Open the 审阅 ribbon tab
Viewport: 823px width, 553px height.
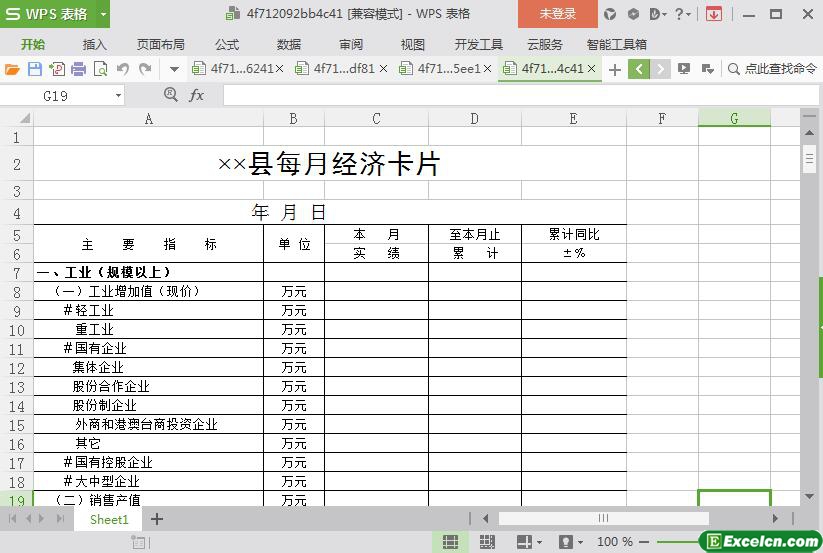(x=351, y=45)
